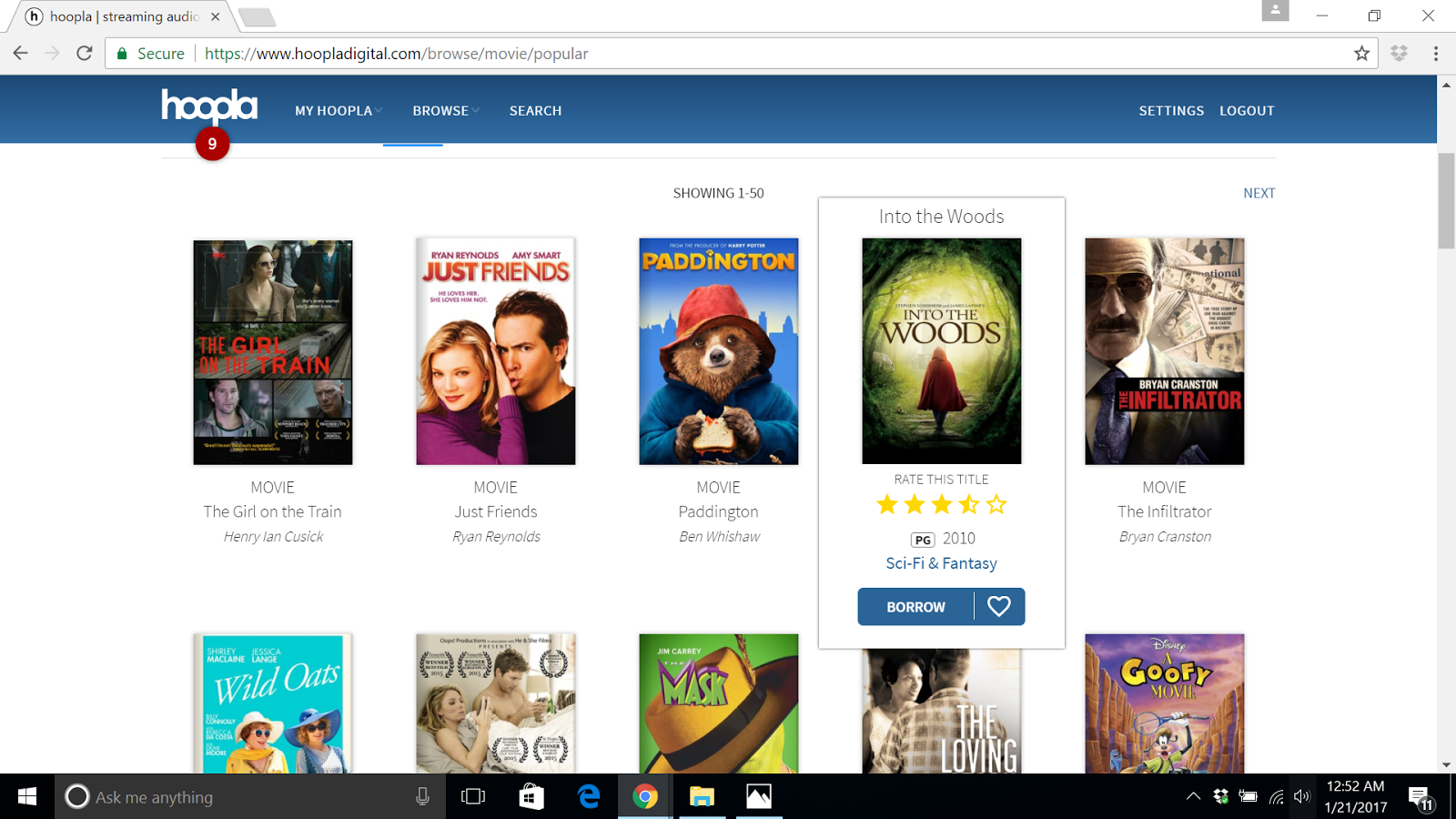Image resolution: width=1456 pixels, height=819 pixels.
Task: Open the Wi-Fi network icon in tray
Action: (1276, 797)
